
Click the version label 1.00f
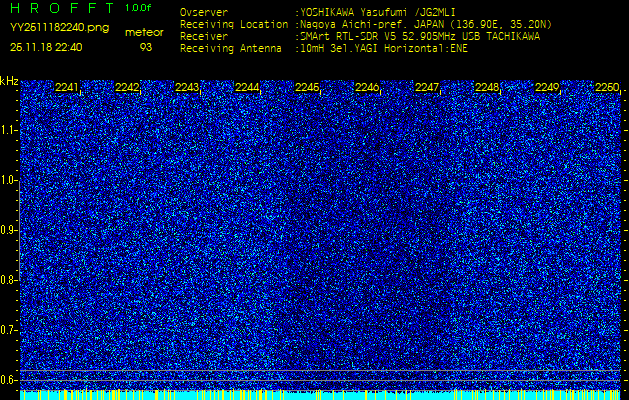[x=138, y=8]
